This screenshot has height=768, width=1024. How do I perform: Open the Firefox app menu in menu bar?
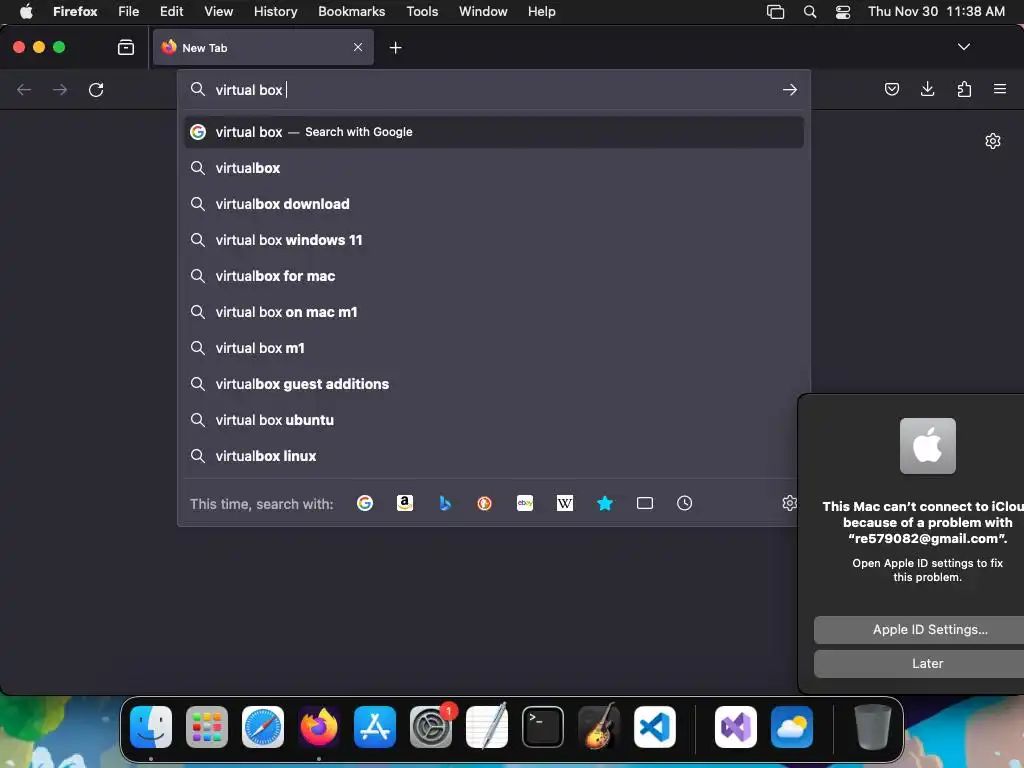tap(75, 11)
